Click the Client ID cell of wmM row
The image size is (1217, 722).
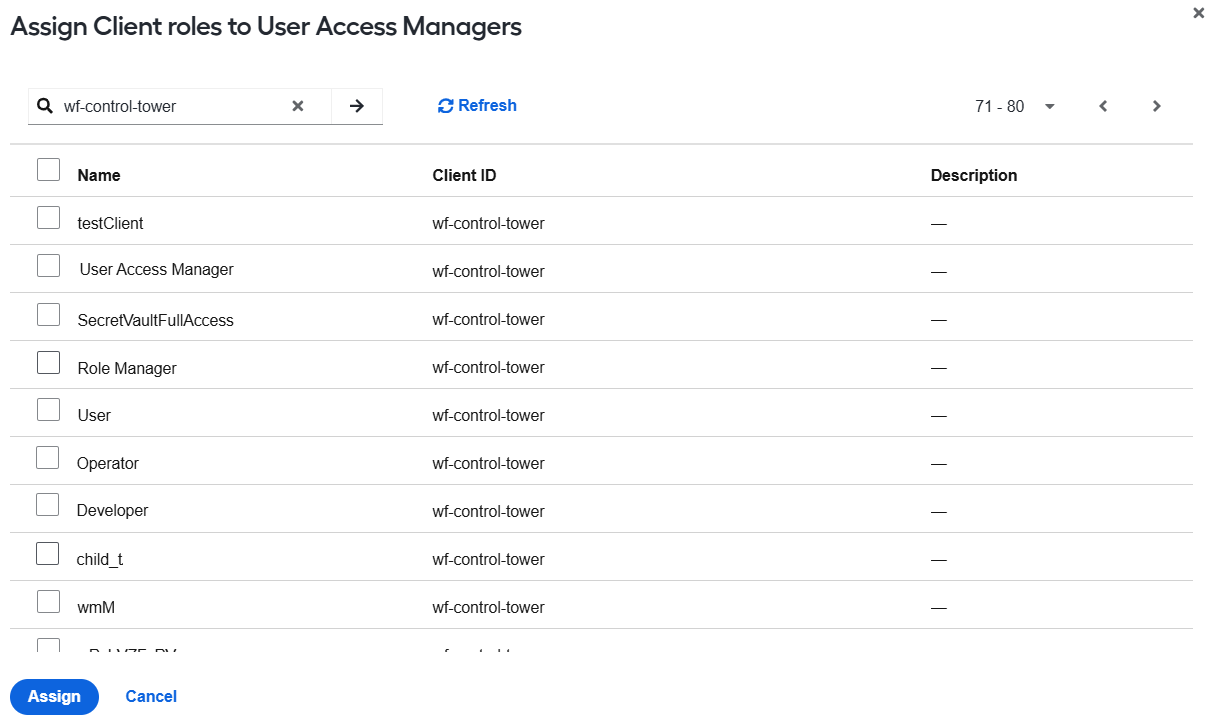point(488,607)
